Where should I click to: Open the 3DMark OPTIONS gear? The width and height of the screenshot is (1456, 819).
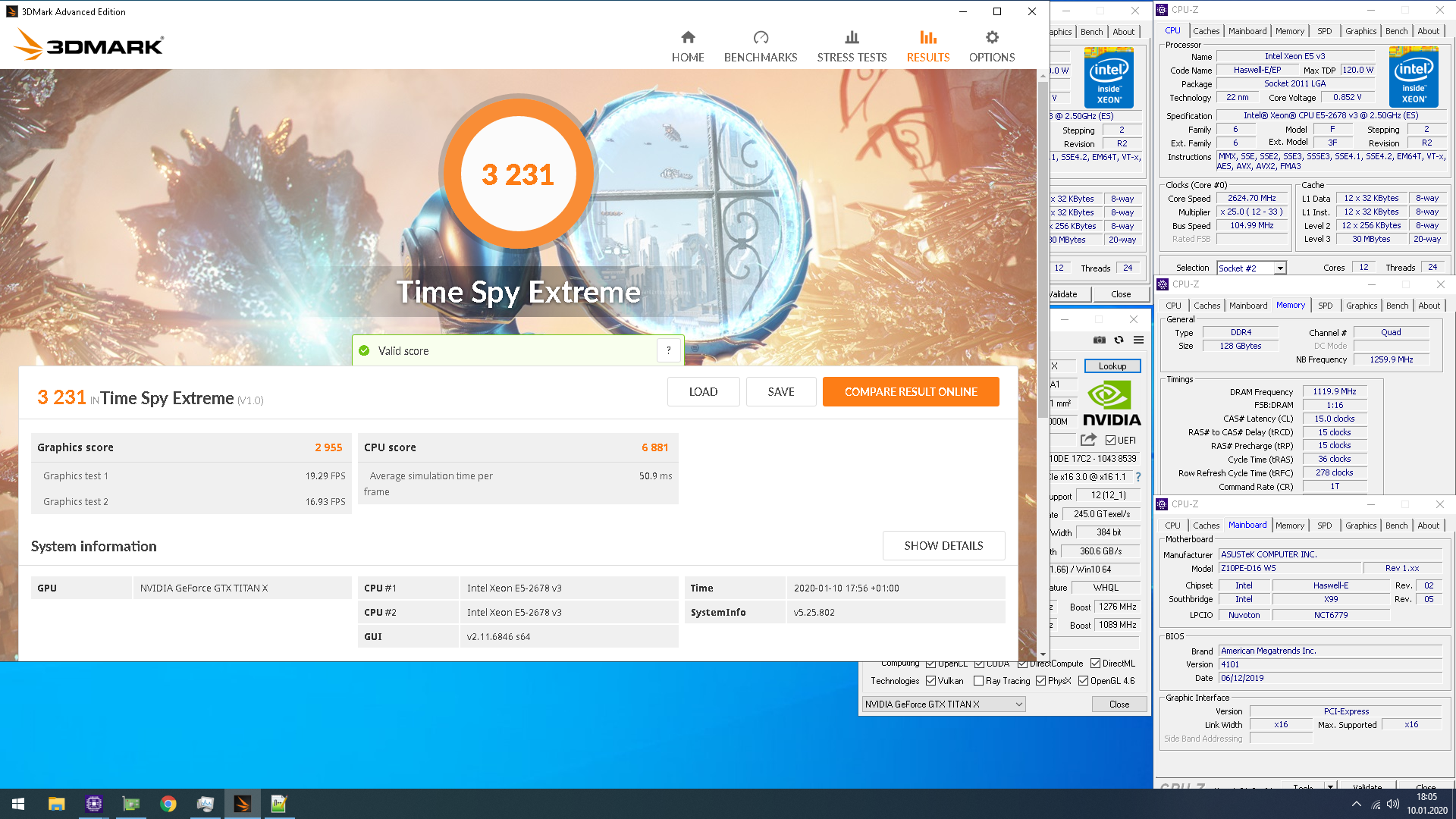[x=992, y=46]
